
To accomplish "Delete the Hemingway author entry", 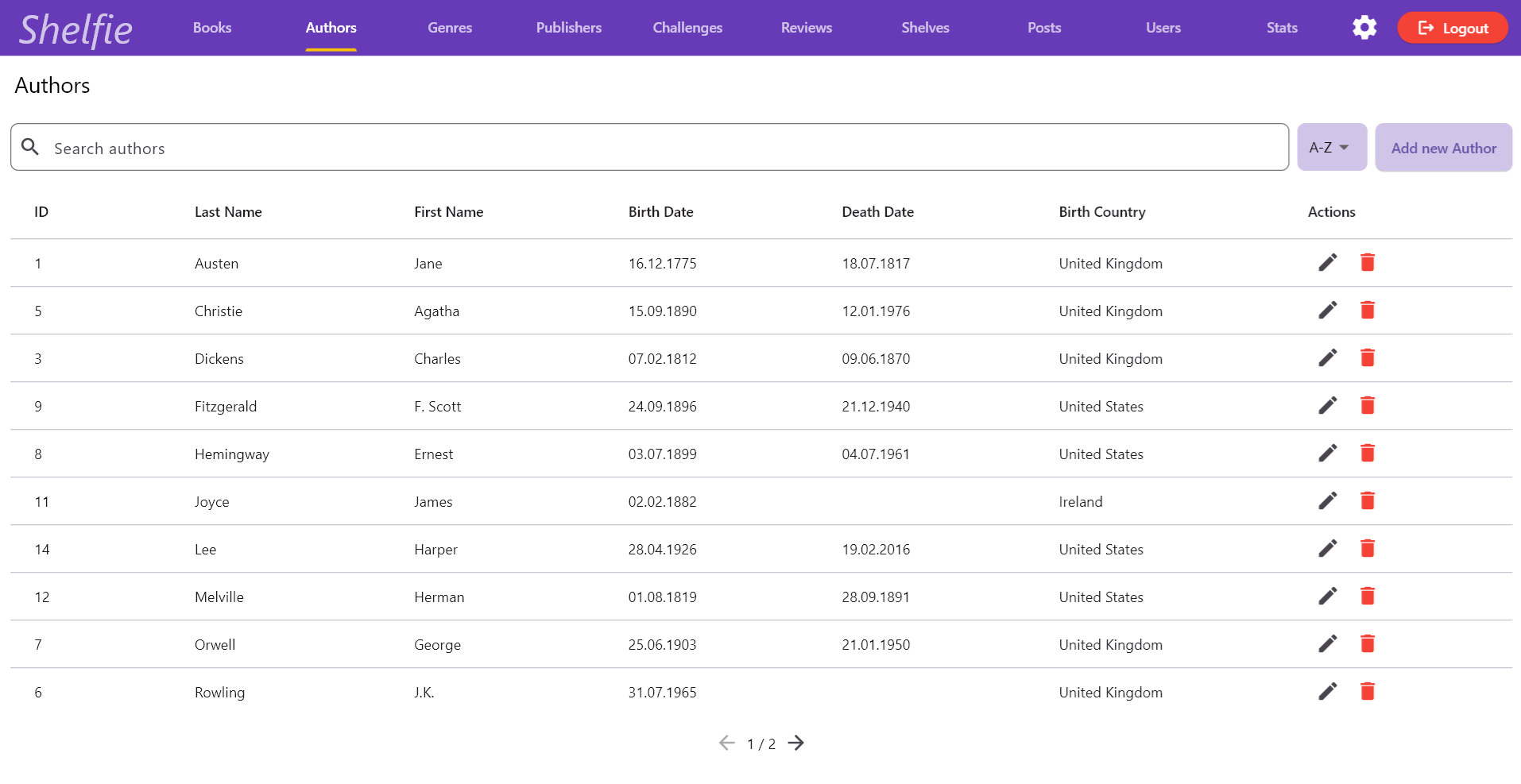I will [x=1368, y=453].
